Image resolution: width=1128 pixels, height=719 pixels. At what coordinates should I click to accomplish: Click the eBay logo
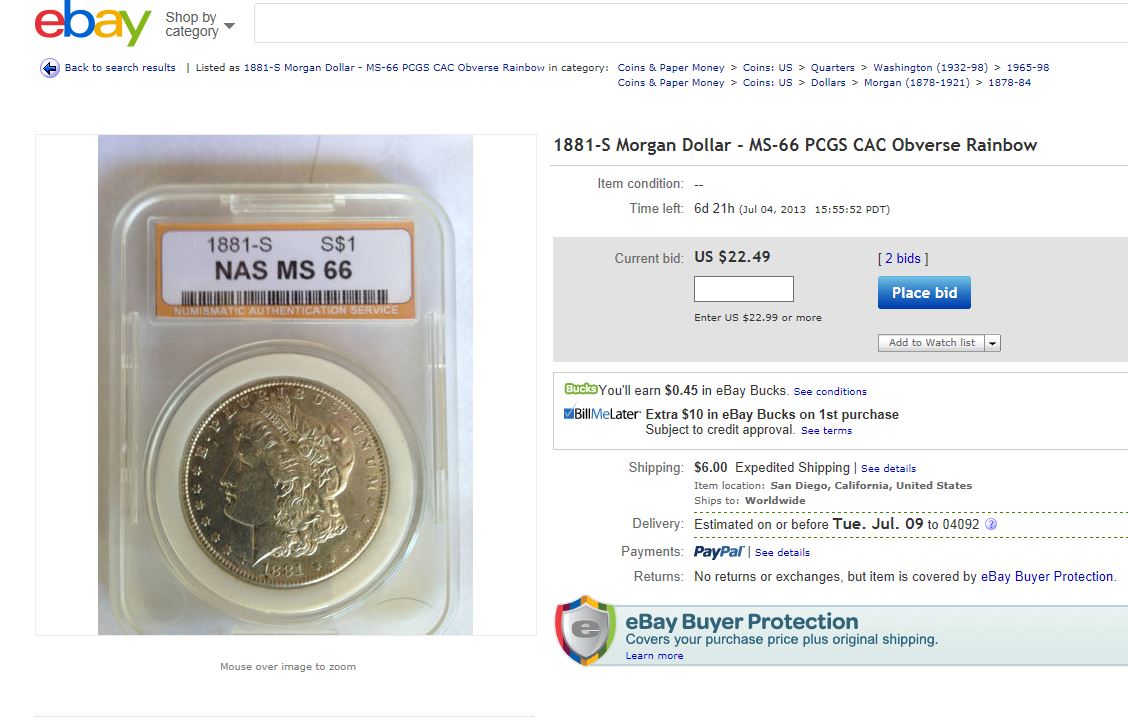pyautogui.click(x=93, y=24)
